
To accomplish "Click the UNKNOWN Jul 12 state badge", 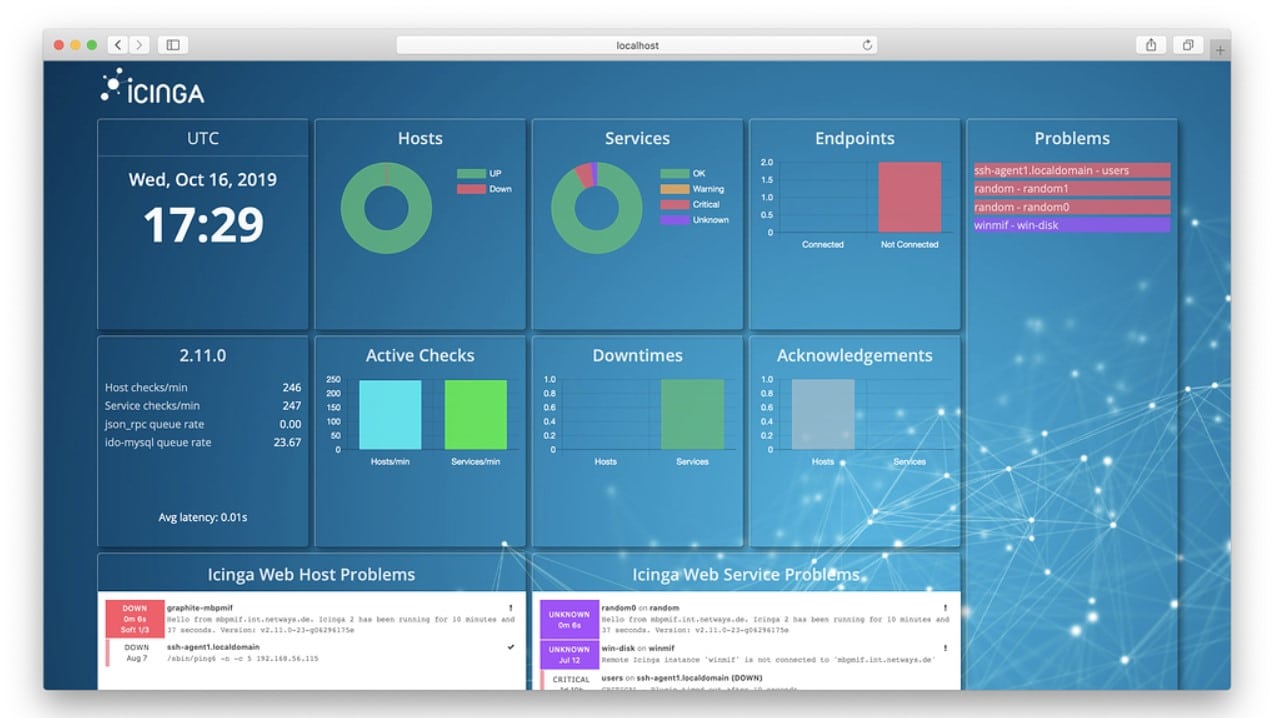I will coord(569,653).
